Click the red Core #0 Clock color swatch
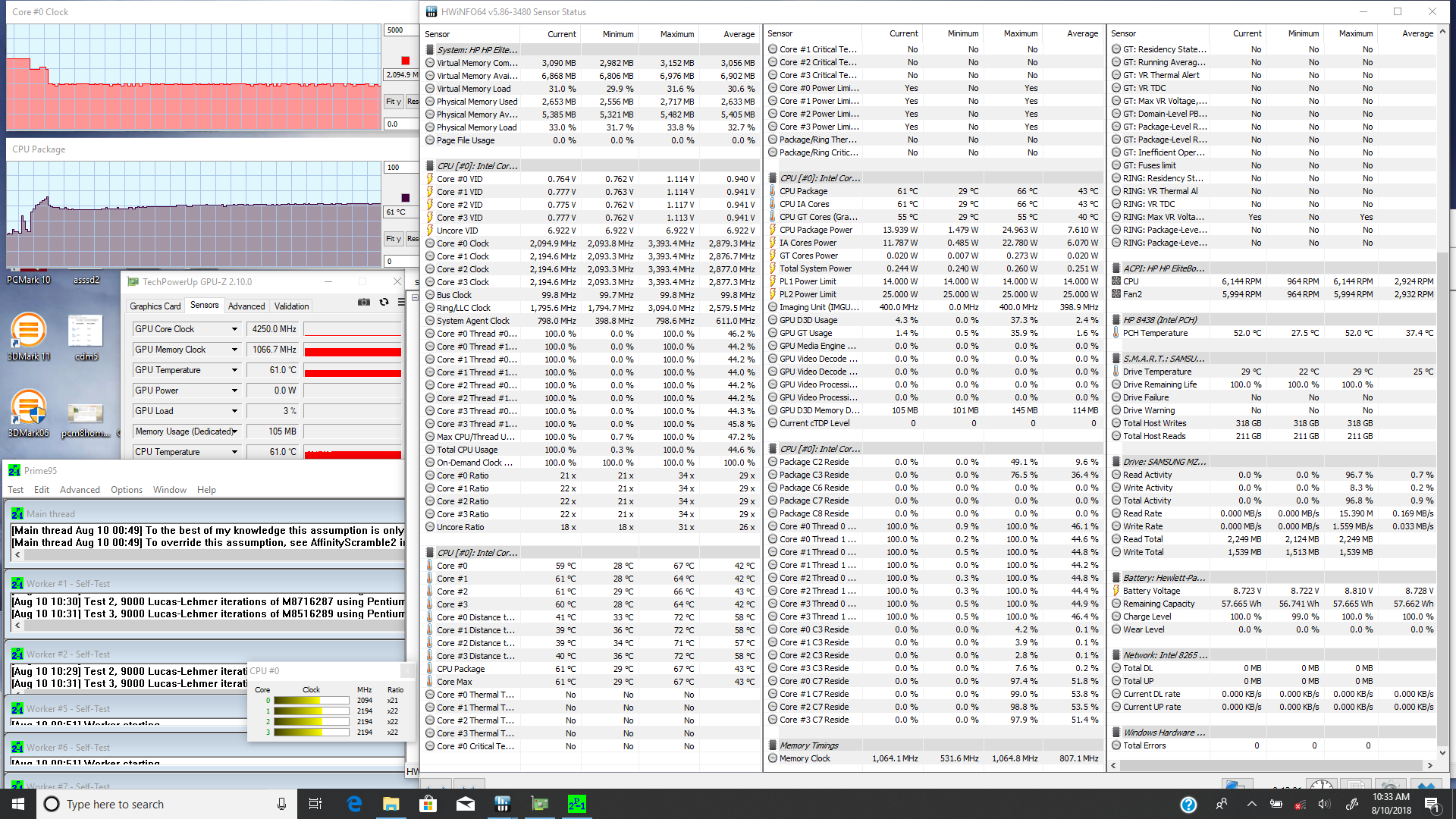Viewport: 1456px width, 819px height. tap(405, 61)
